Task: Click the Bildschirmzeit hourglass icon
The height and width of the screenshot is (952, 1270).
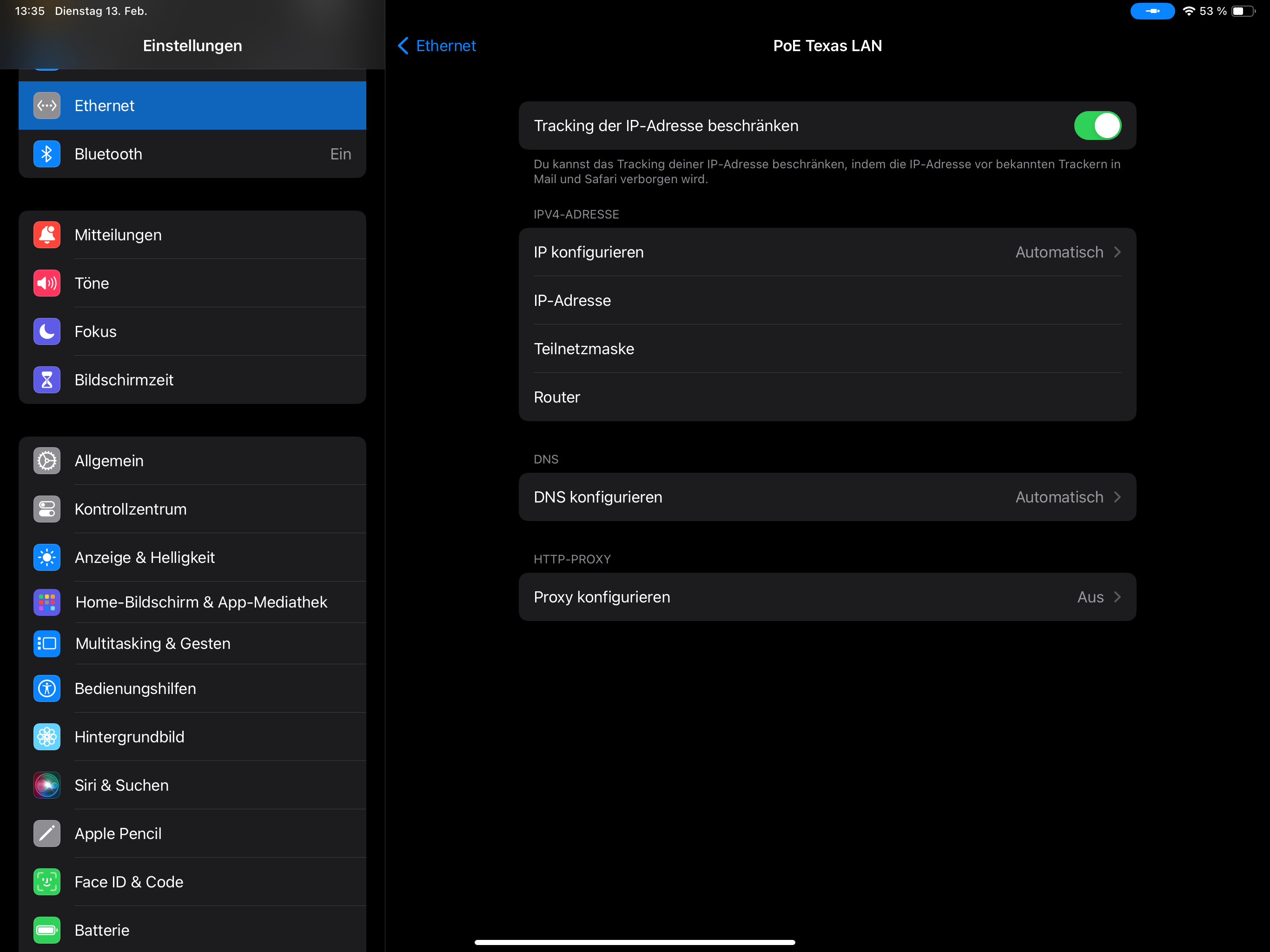Action: (x=46, y=379)
